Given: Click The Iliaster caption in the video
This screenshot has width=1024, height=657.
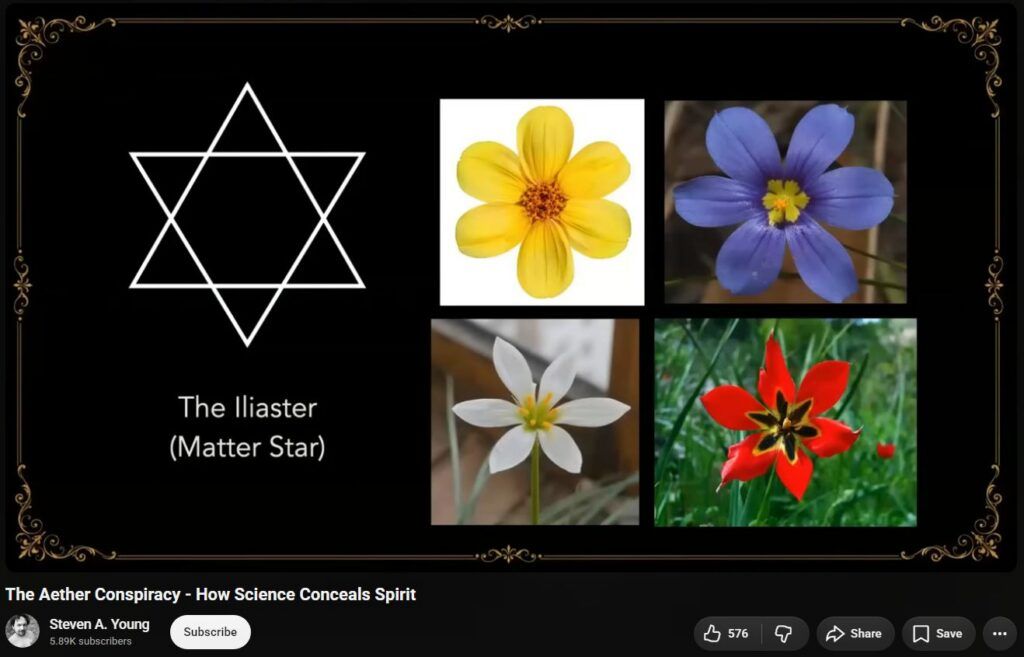Looking at the screenshot, I should 248,407.
